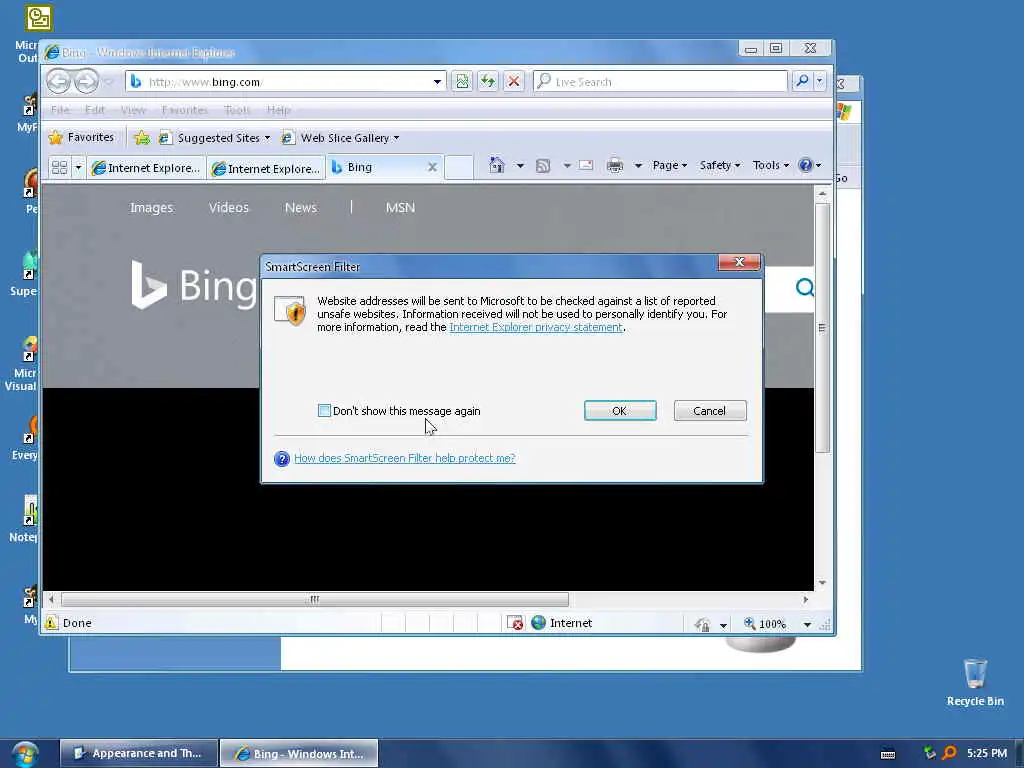Go to Home page icon

496,165
